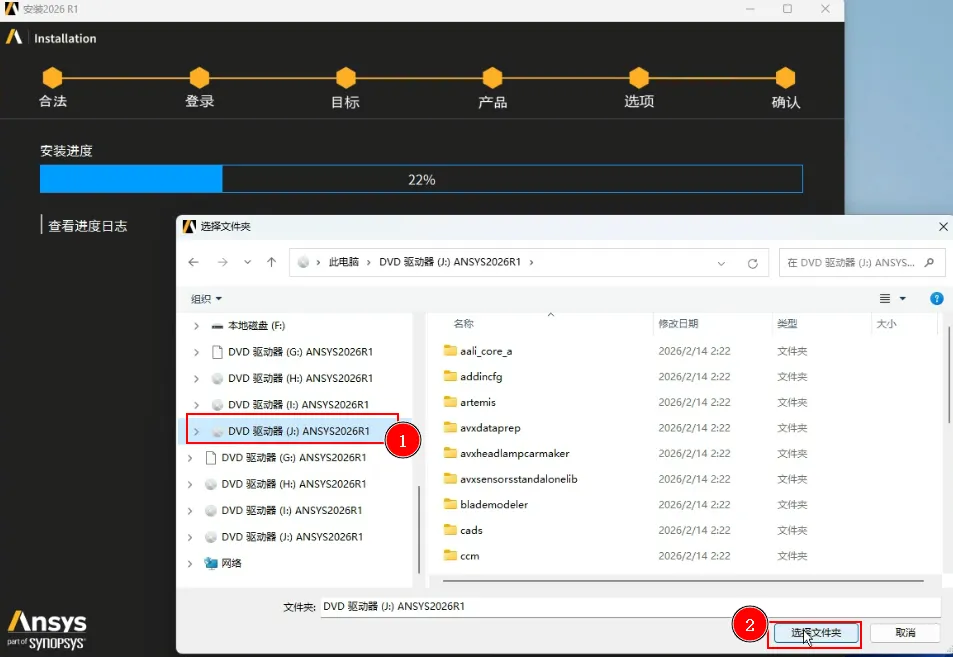Refresh the folder listing
This screenshot has width=953, height=657.
pyautogui.click(x=752, y=263)
